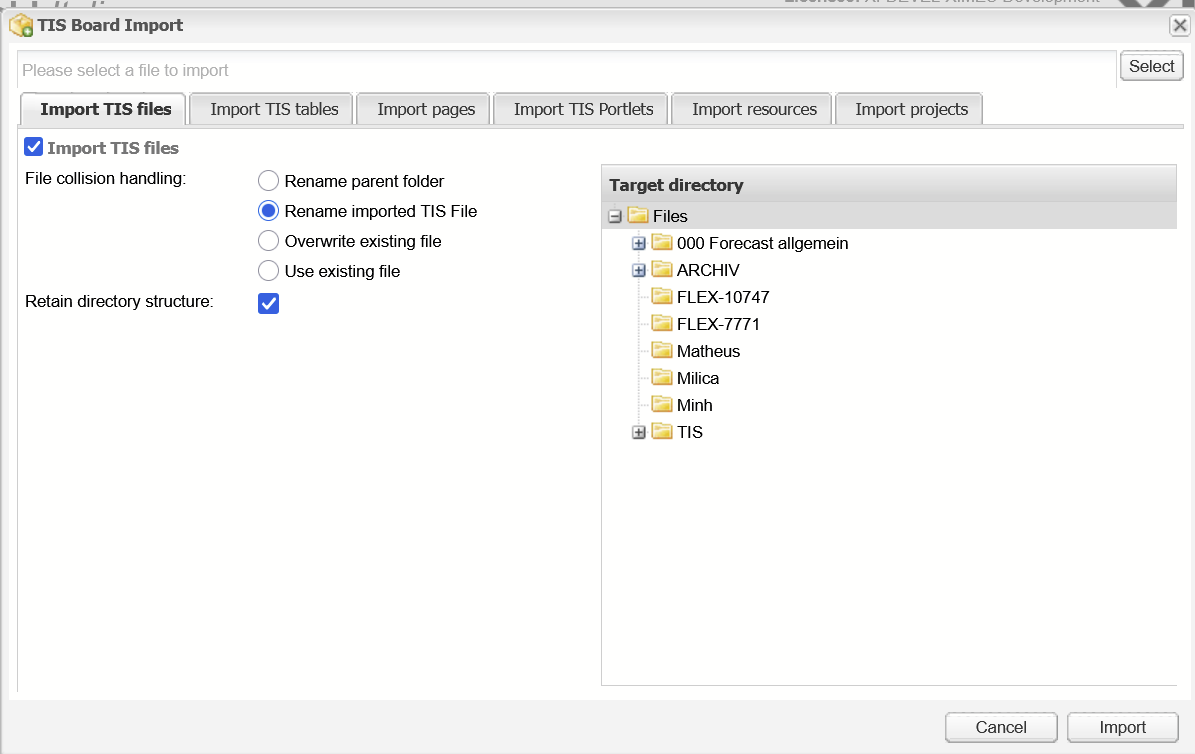Screen dimensions: 1195x754
Task: Close the TIS Board Import dialog
Action: click(x=1180, y=25)
